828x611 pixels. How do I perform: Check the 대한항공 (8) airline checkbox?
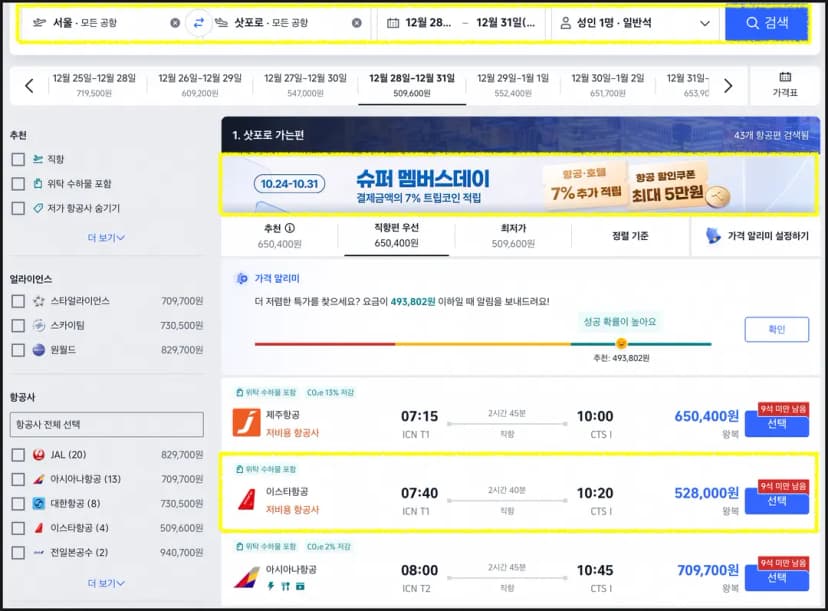18,504
